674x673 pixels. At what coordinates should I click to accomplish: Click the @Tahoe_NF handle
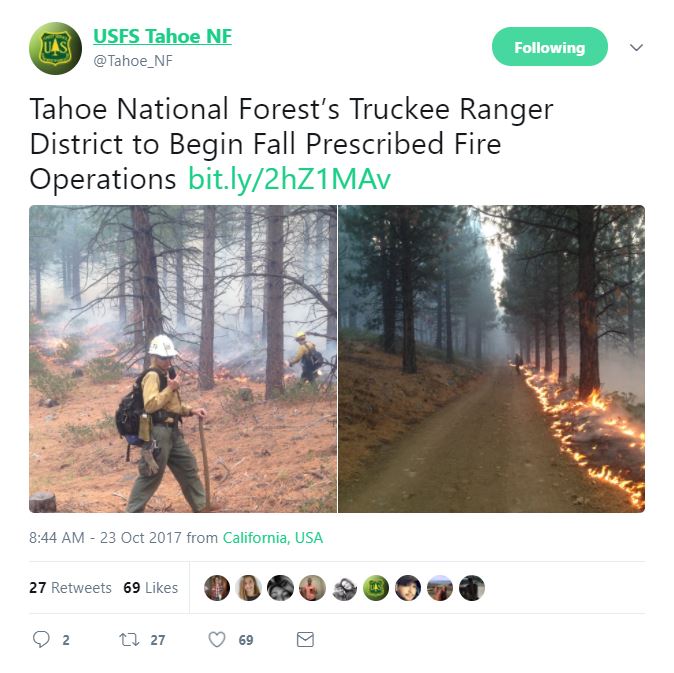(x=133, y=61)
